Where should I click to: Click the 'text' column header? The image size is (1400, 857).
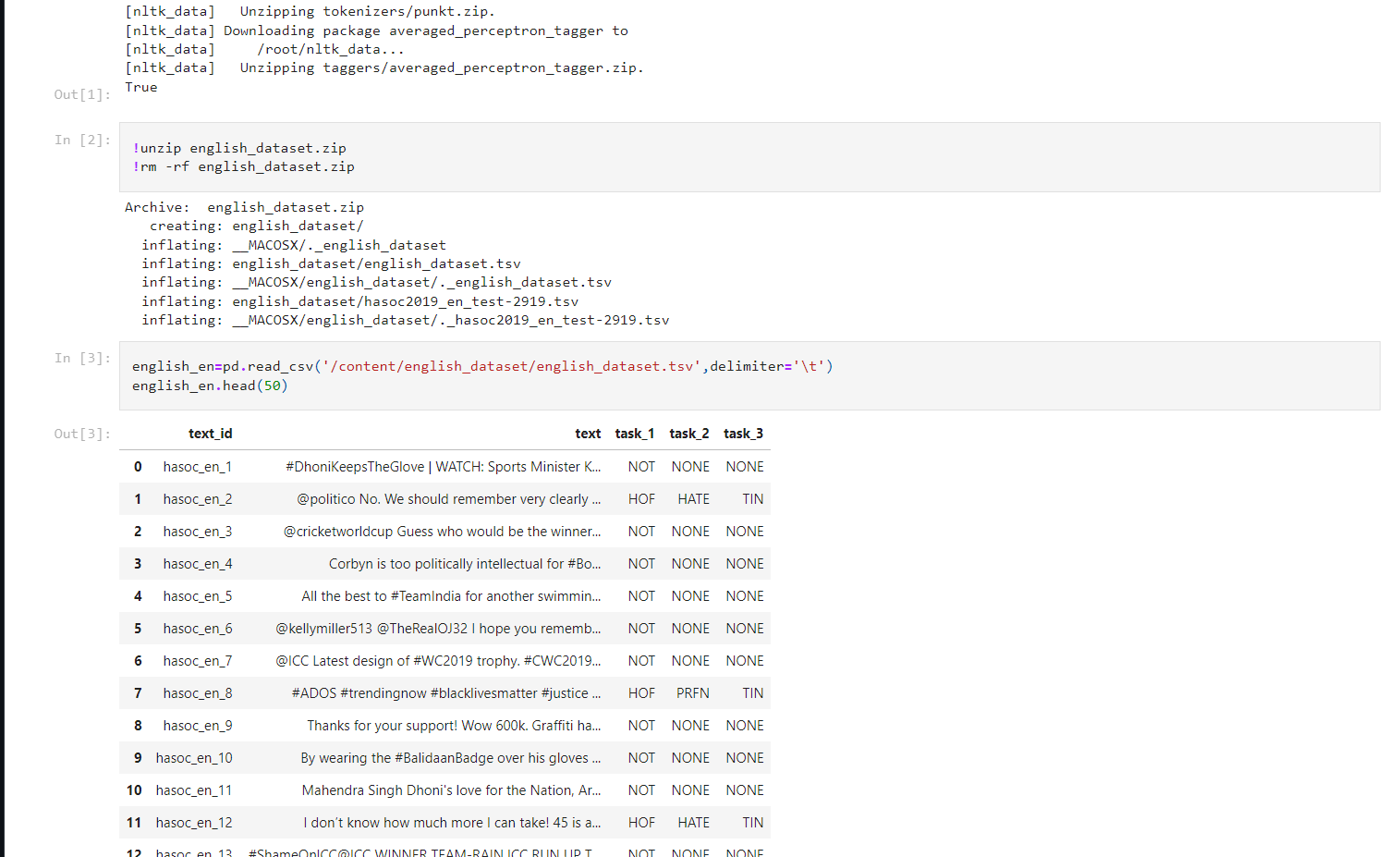(x=588, y=434)
